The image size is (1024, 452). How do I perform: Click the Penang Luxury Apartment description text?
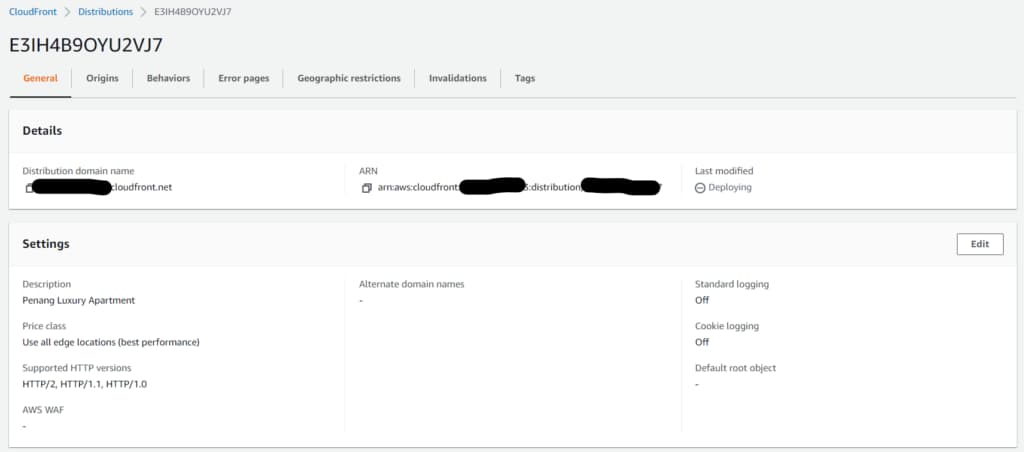tap(78, 300)
